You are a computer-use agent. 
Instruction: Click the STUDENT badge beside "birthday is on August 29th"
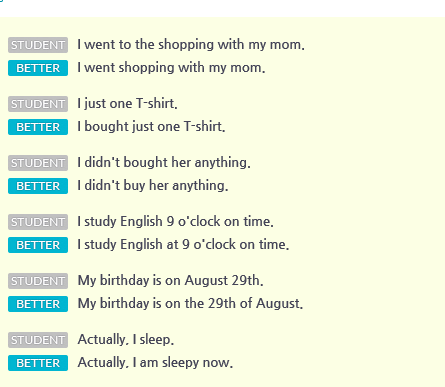pyautogui.click(x=38, y=281)
